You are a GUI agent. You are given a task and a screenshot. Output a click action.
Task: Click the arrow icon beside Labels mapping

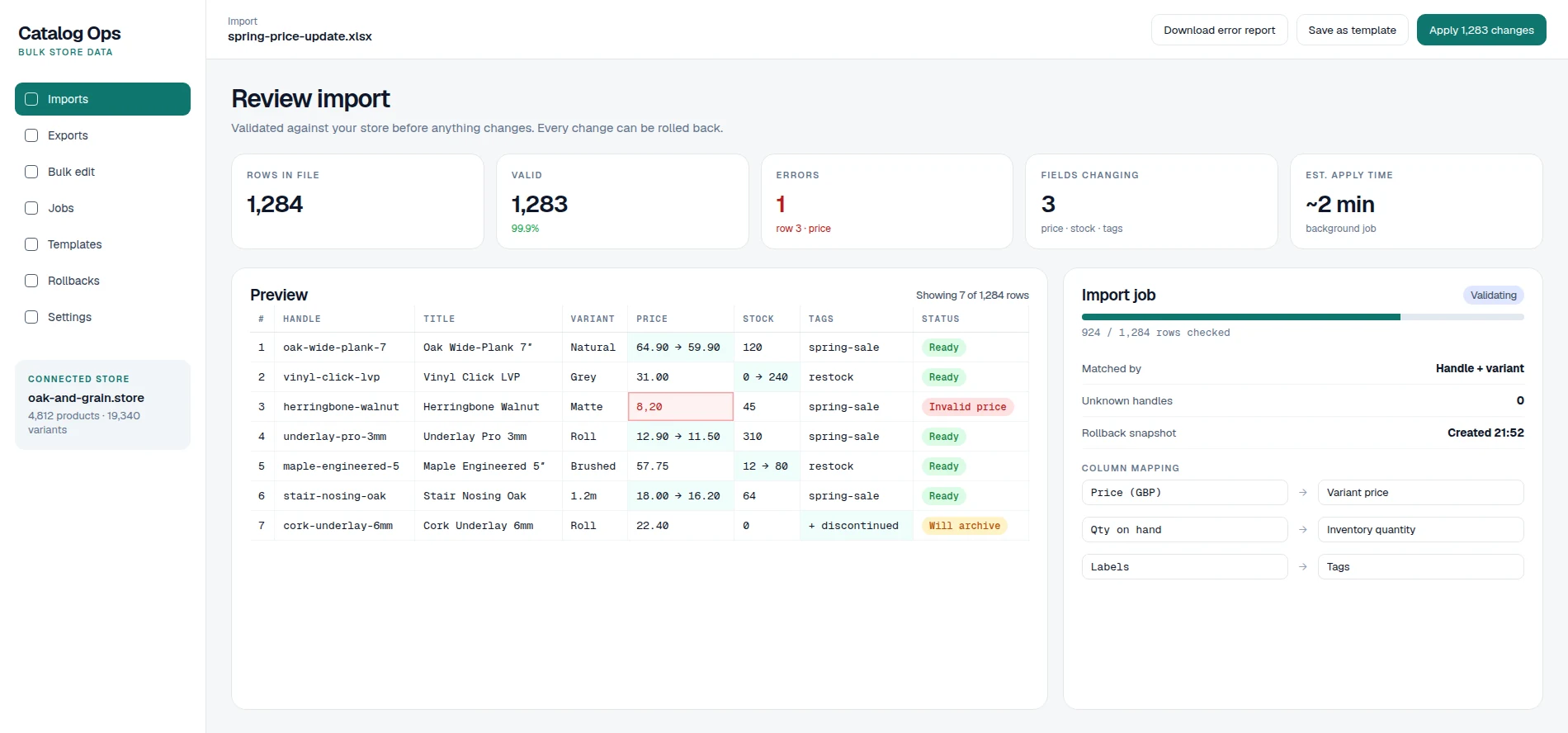(1303, 567)
